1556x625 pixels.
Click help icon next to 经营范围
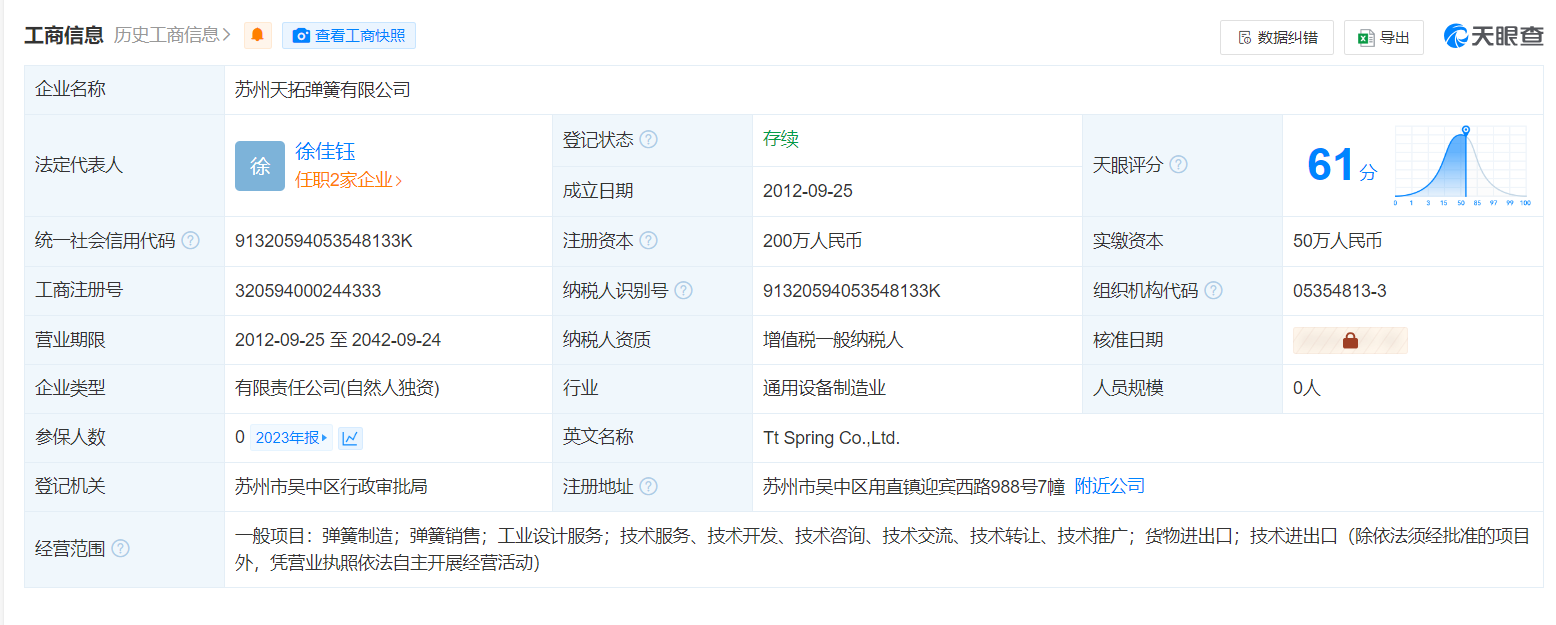(120, 549)
